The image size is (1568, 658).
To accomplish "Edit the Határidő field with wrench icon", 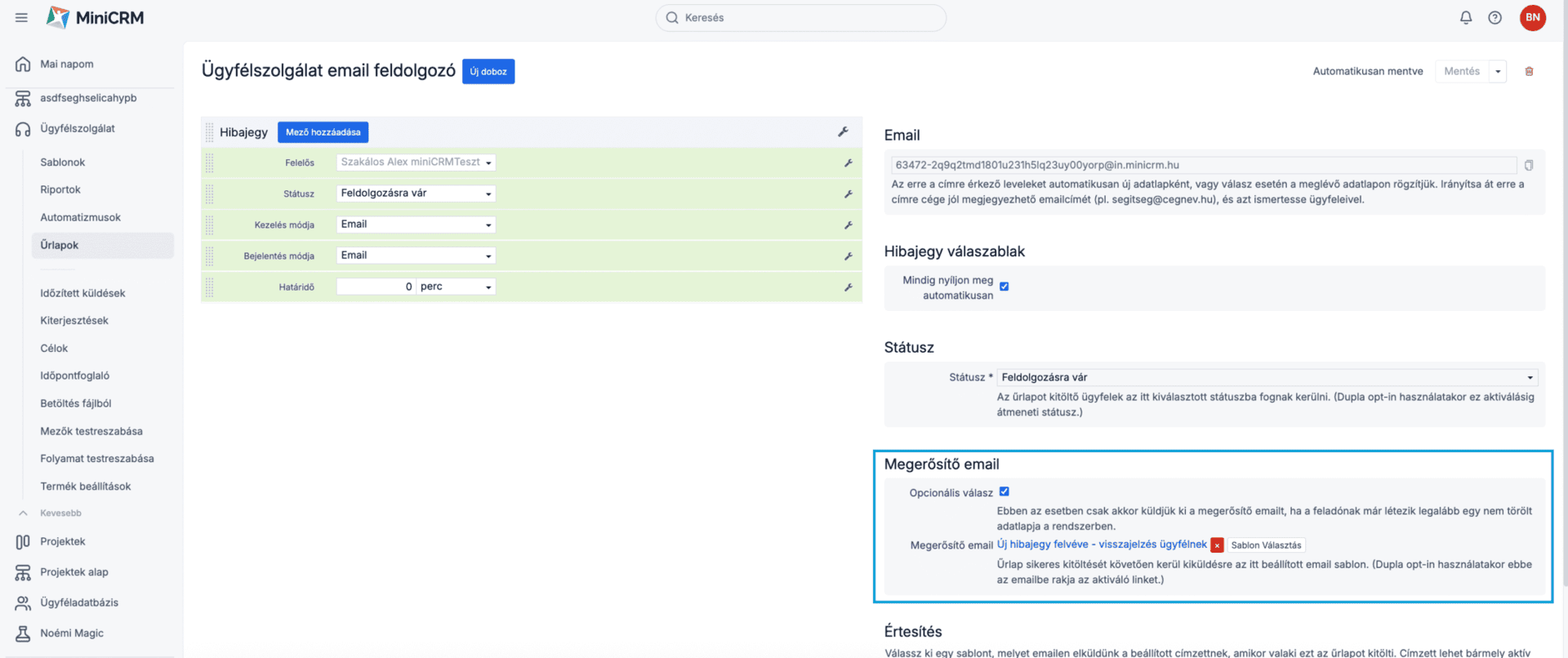I will [848, 287].
